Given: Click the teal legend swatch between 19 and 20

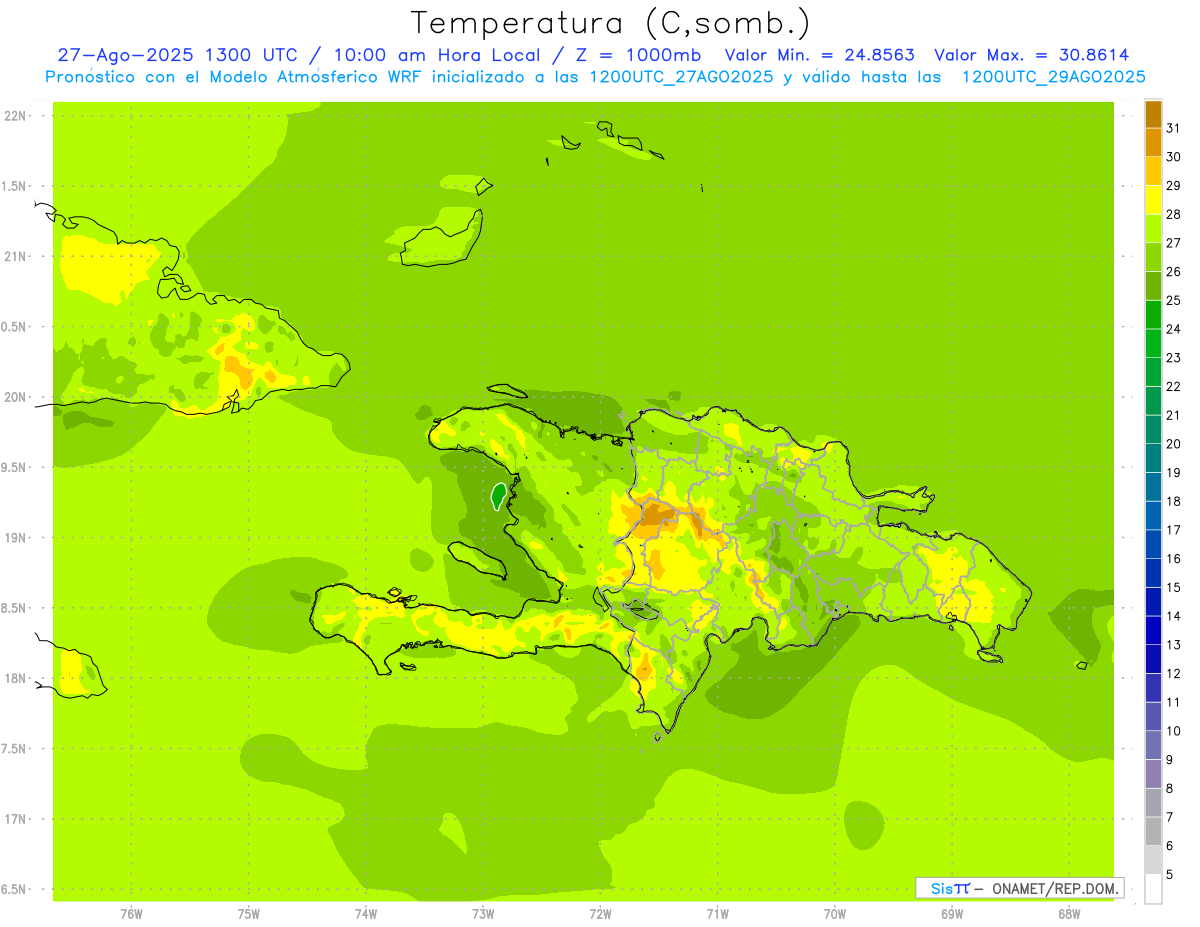Looking at the screenshot, I should click(x=1153, y=458).
